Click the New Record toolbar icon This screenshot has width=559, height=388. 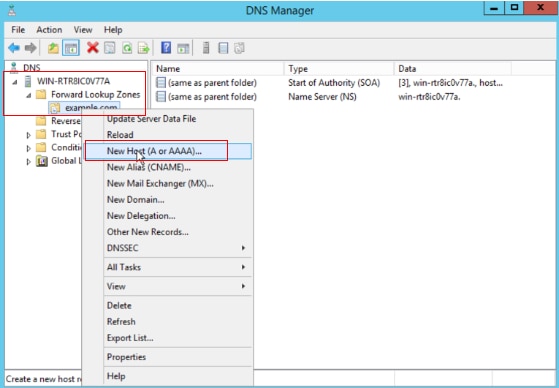coord(240,48)
